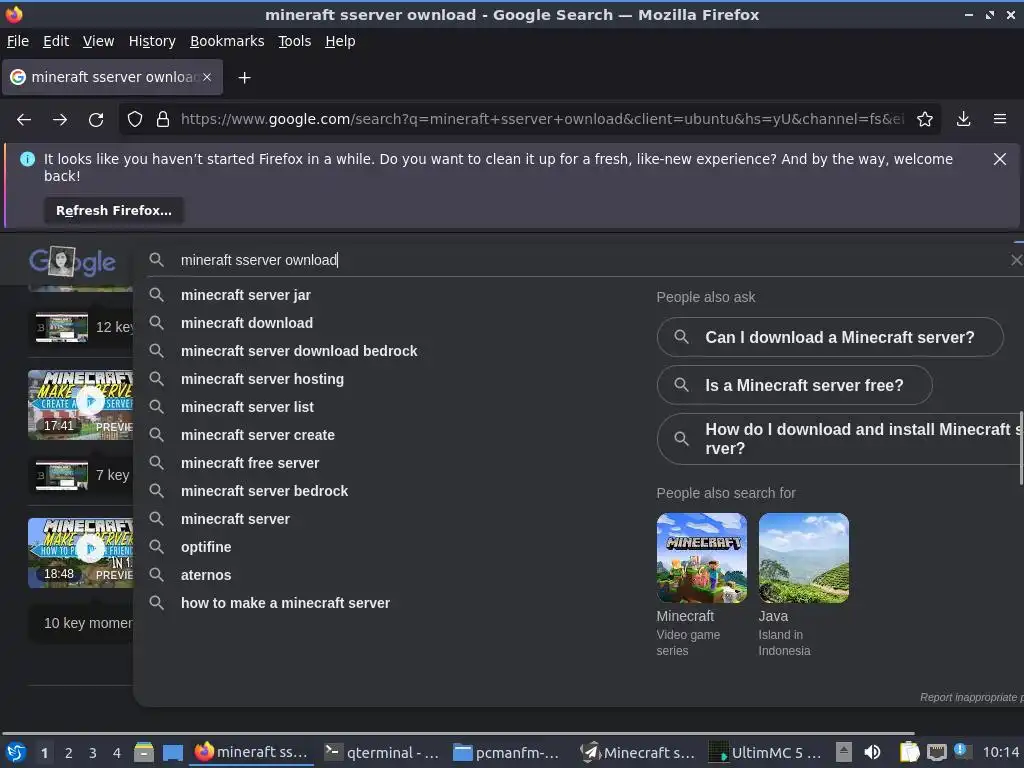Image resolution: width=1024 pixels, height=768 pixels.
Task: Open the File menu
Action: (x=18, y=41)
